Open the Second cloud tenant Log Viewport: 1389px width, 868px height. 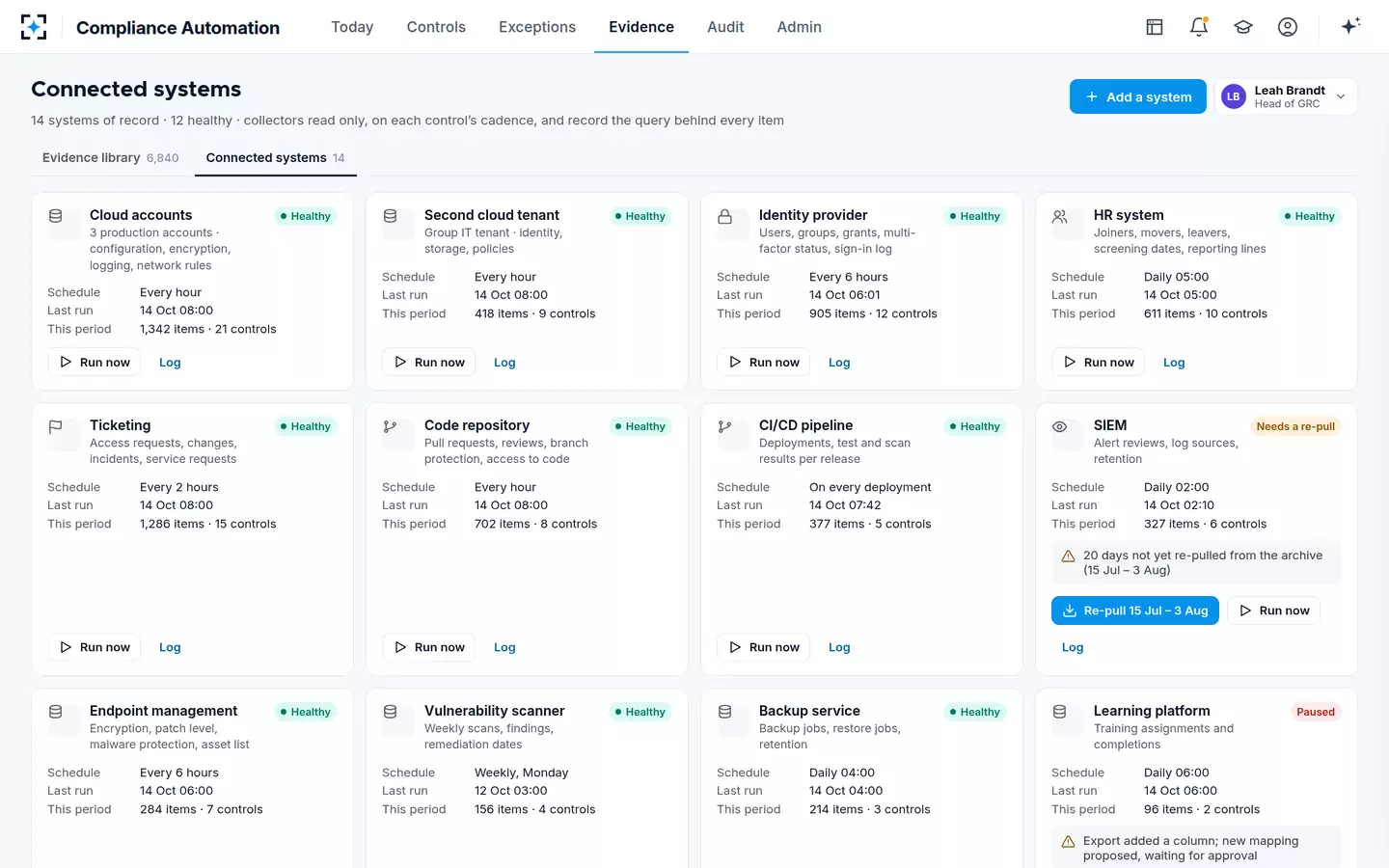(x=504, y=363)
